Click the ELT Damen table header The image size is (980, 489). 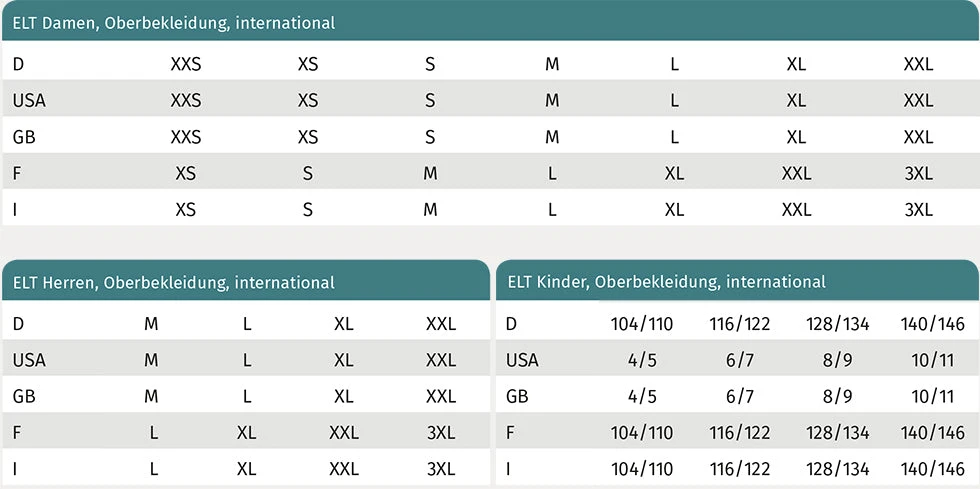point(174,23)
